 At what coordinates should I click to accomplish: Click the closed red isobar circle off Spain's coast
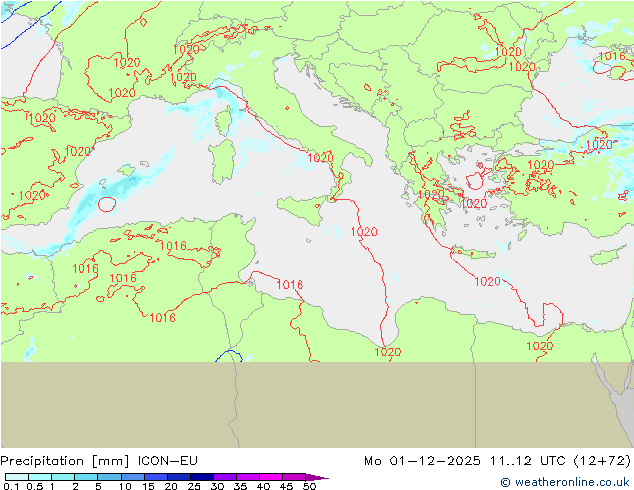pos(107,204)
